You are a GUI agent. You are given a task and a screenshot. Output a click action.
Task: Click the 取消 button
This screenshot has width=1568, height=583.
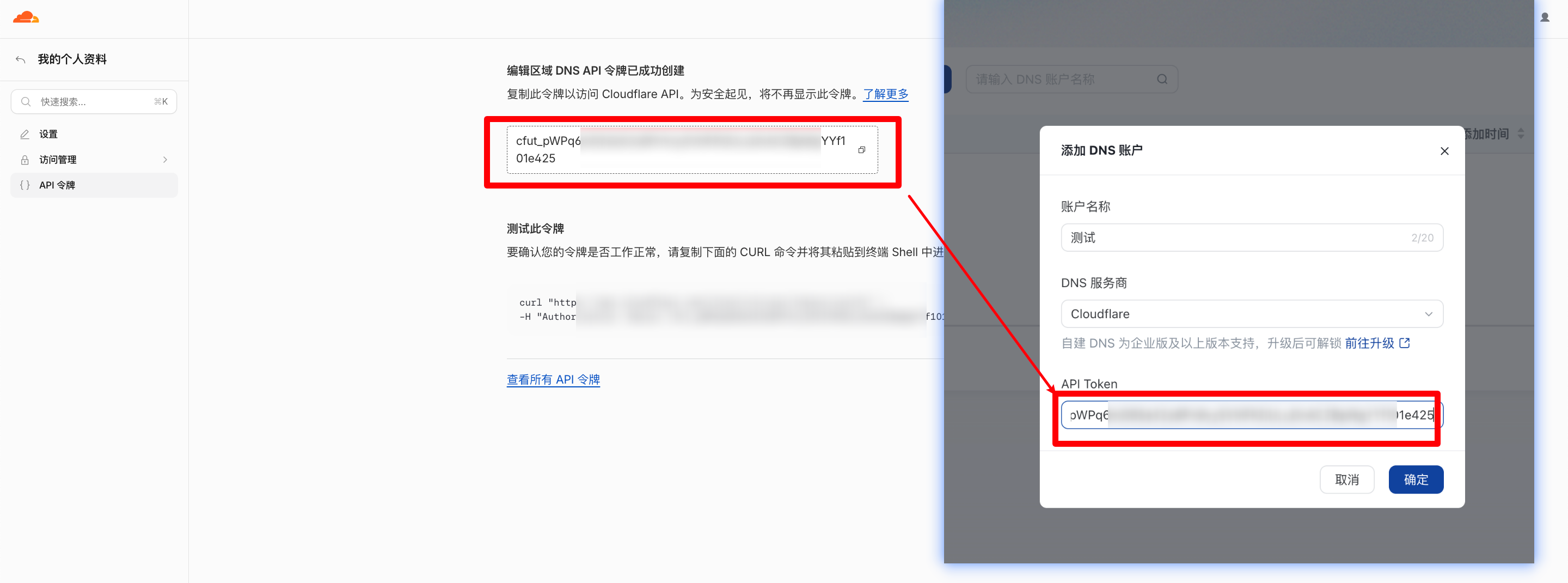click(1346, 479)
